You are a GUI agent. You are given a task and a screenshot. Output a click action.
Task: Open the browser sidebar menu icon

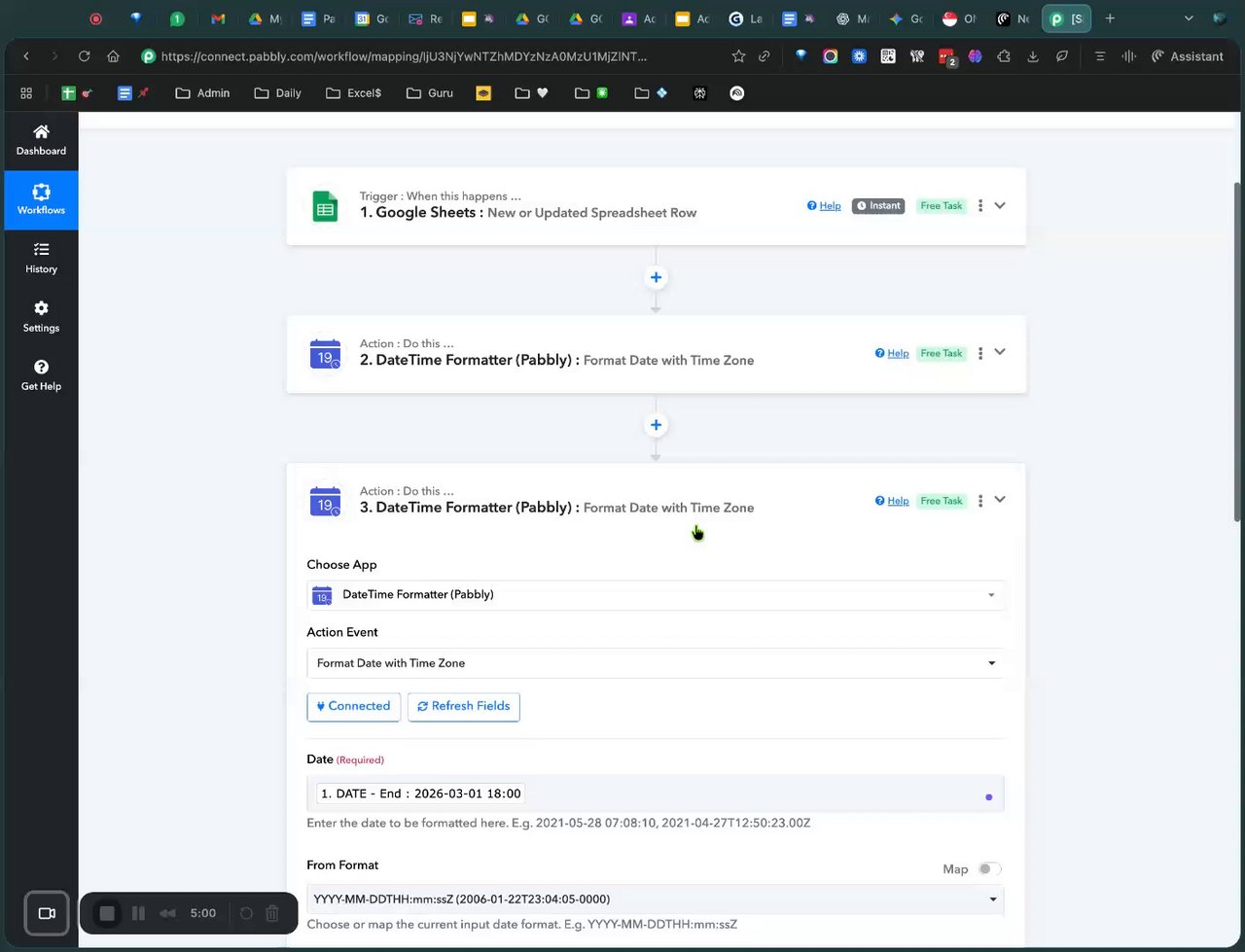pos(1100,56)
